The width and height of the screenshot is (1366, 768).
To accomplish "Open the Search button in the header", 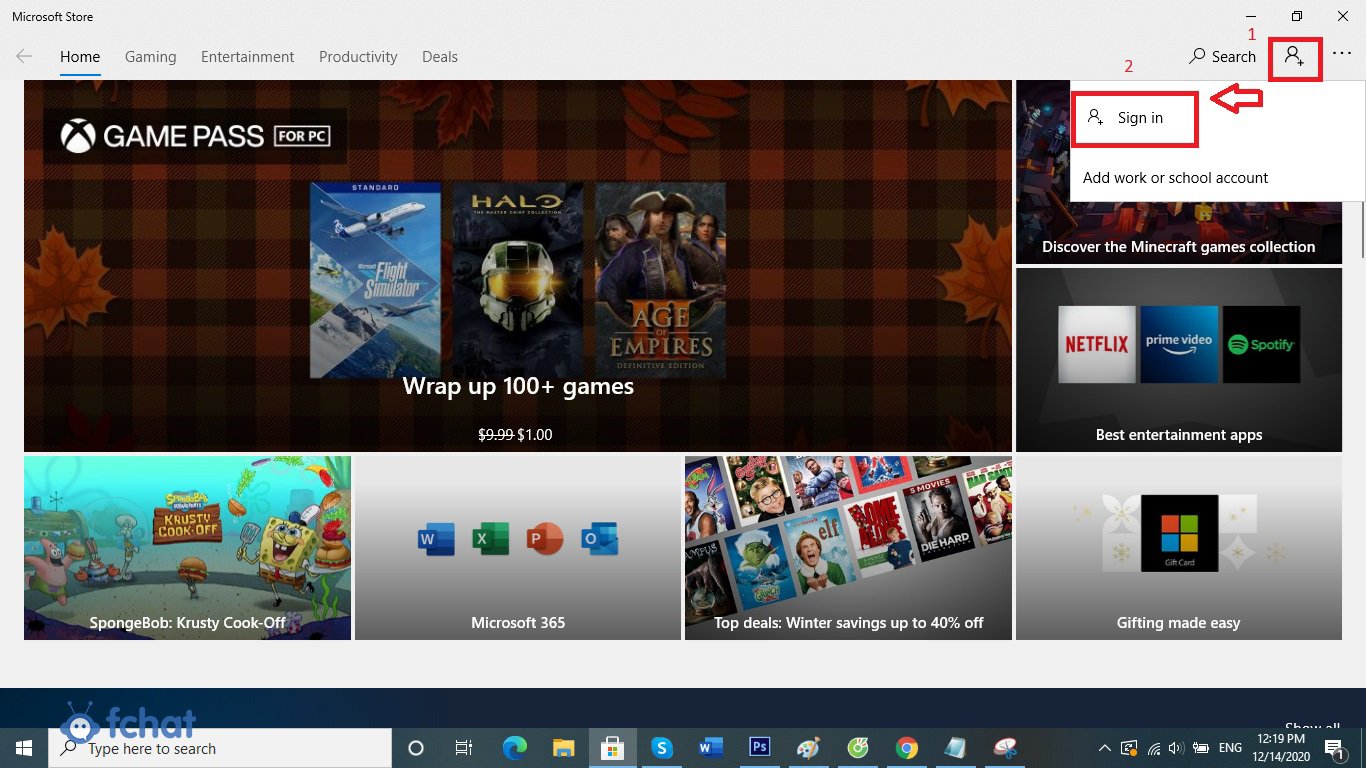I will point(1222,57).
